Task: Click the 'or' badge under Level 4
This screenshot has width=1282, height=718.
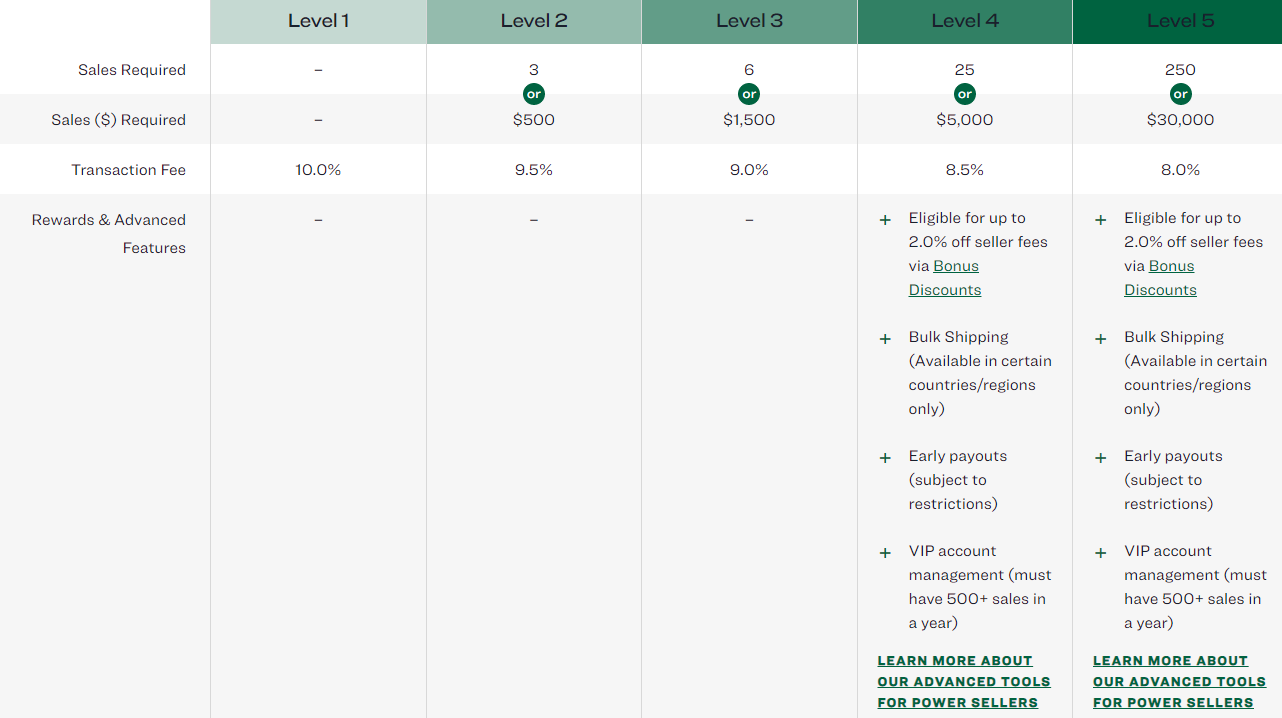Action: point(965,94)
